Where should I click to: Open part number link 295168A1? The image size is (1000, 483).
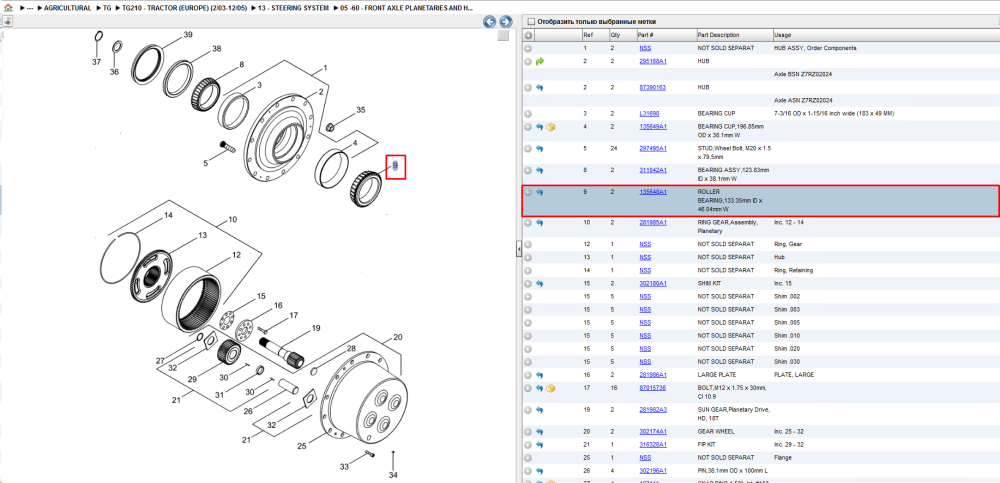click(x=652, y=61)
